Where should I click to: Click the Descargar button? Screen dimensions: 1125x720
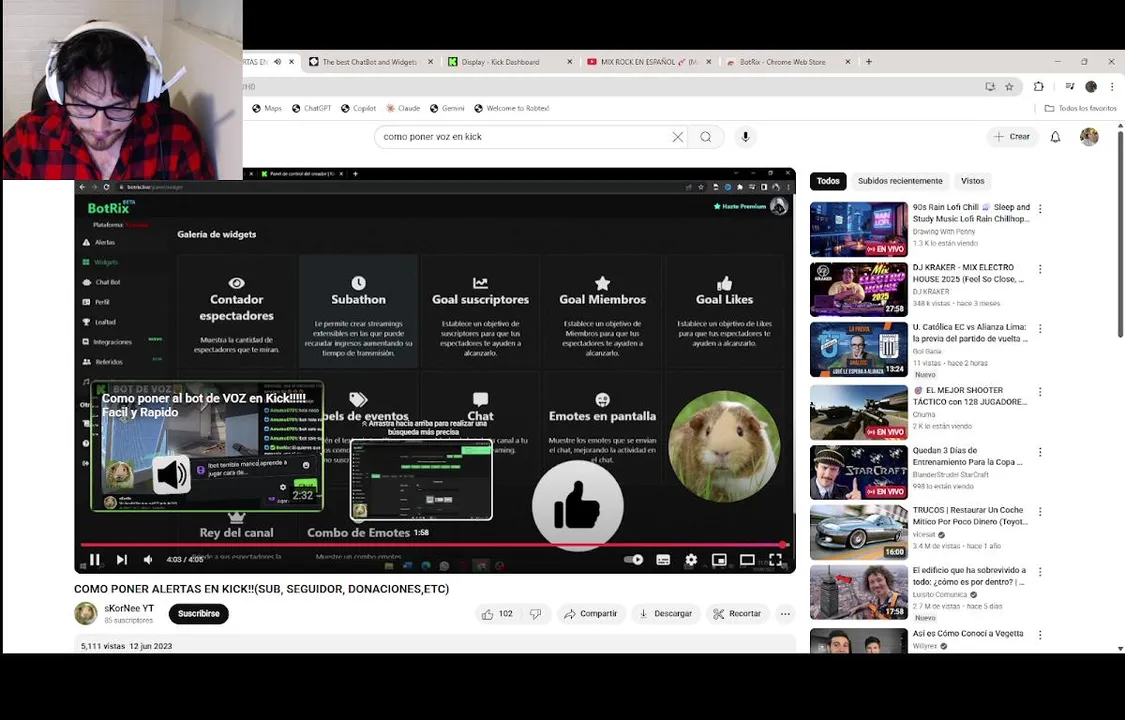[666, 614]
